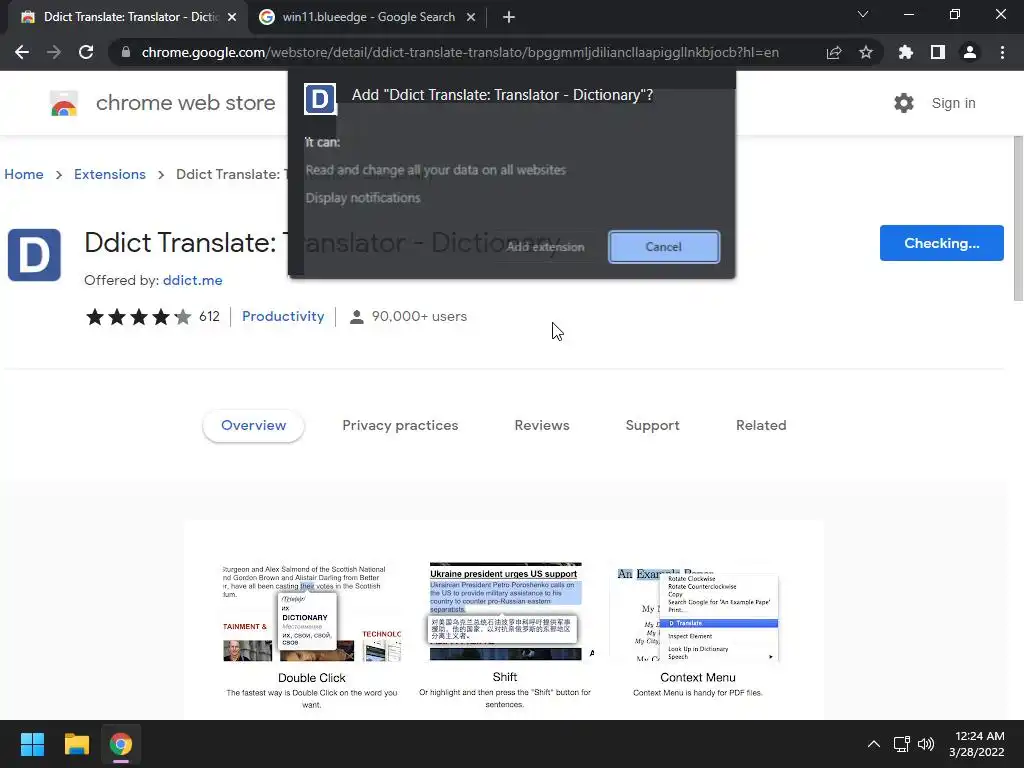The image size is (1024, 768).
Task: Open Chrome Web Store settings gear
Action: [x=904, y=103]
